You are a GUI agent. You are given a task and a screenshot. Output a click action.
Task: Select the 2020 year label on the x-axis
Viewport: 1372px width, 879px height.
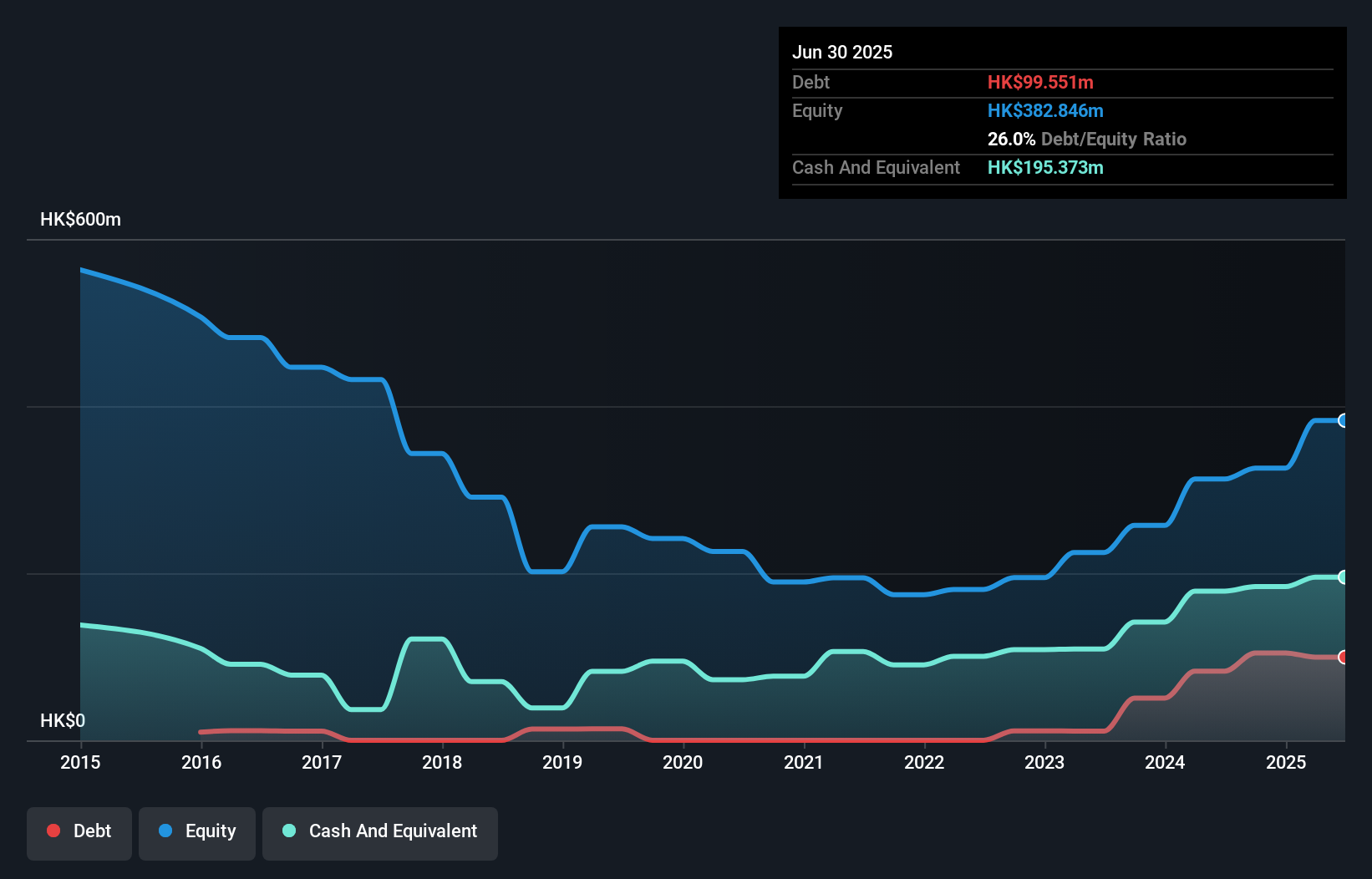682,762
